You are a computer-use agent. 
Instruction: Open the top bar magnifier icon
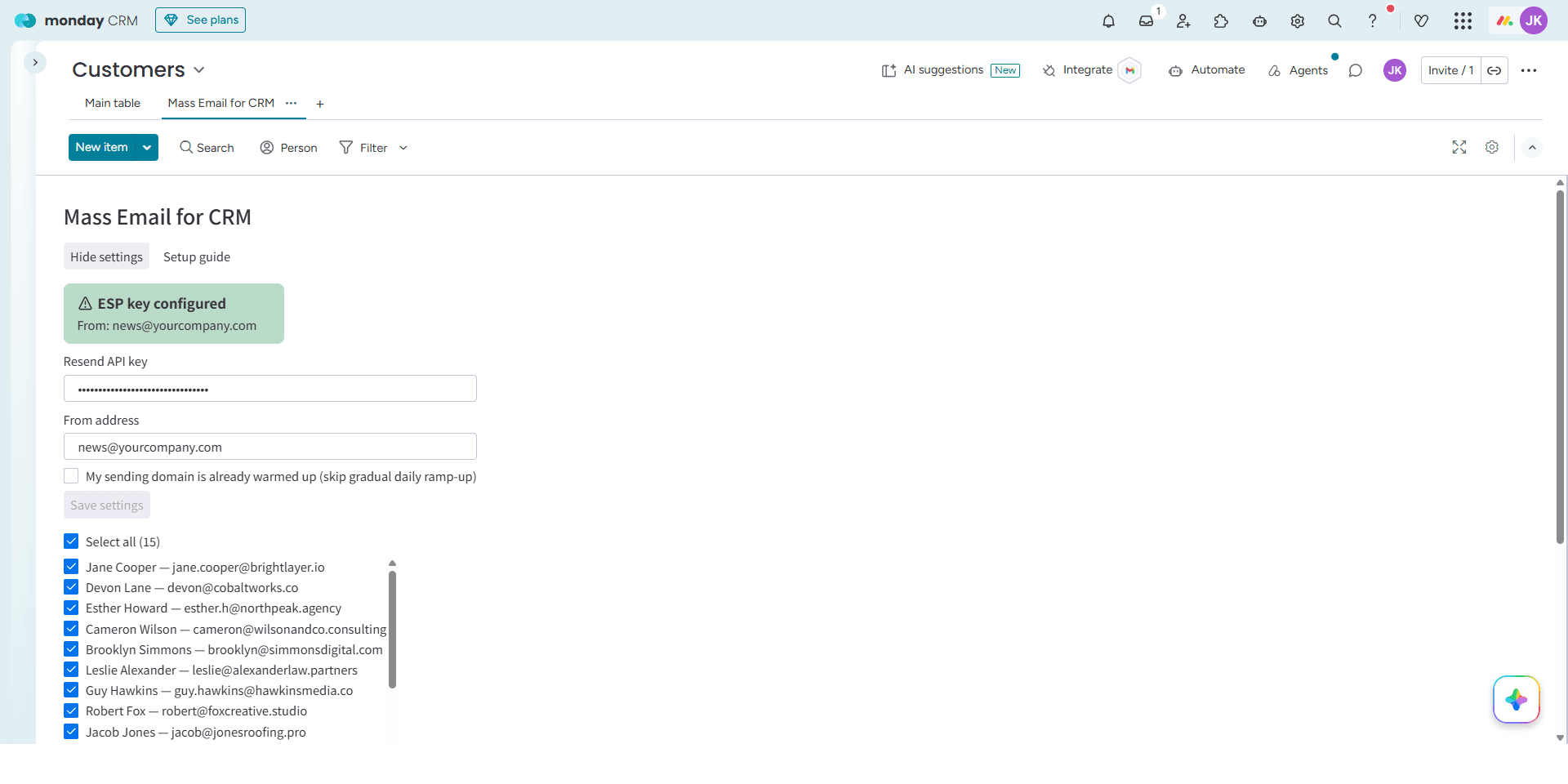coord(1334,21)
